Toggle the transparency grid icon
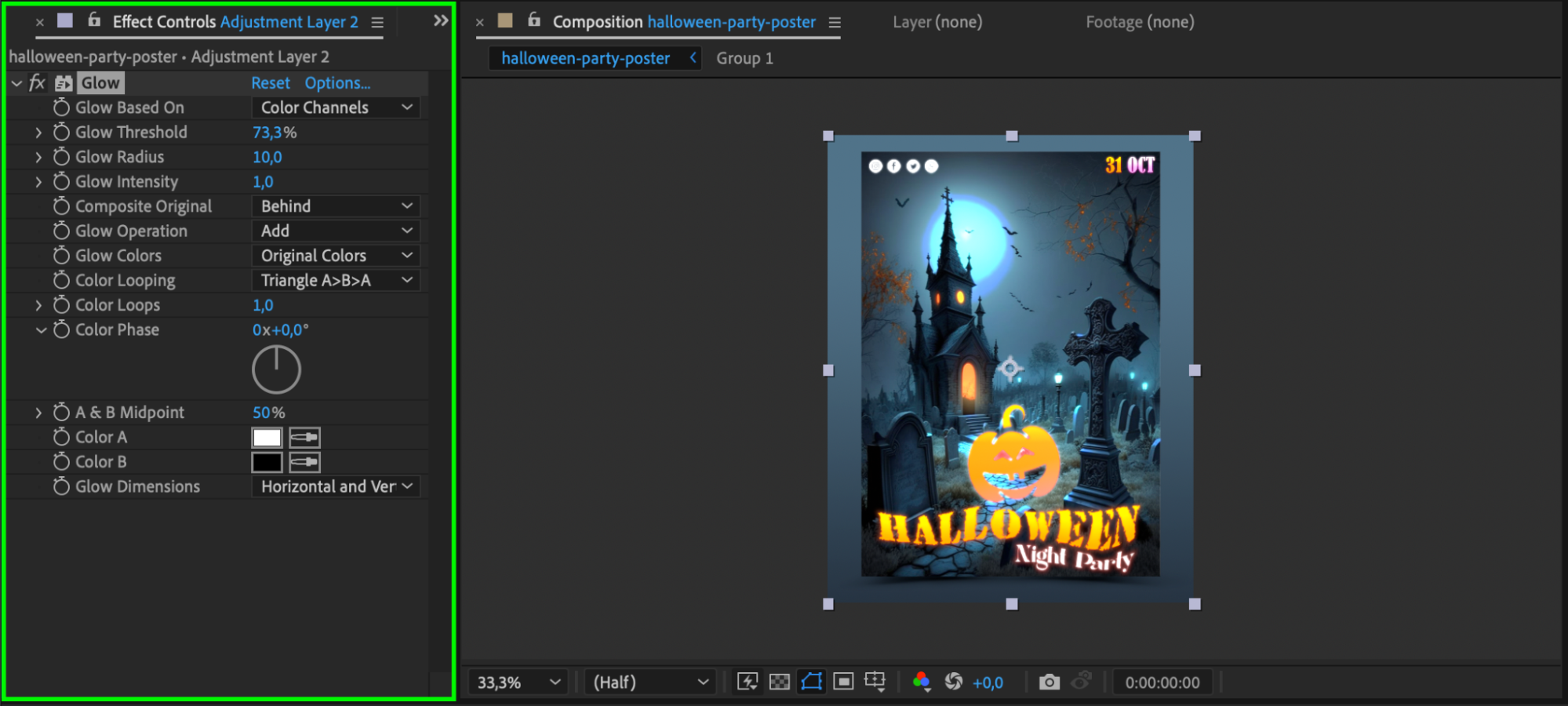The width and height of the screenshot is (1568, 706). [x=780, y=682]
